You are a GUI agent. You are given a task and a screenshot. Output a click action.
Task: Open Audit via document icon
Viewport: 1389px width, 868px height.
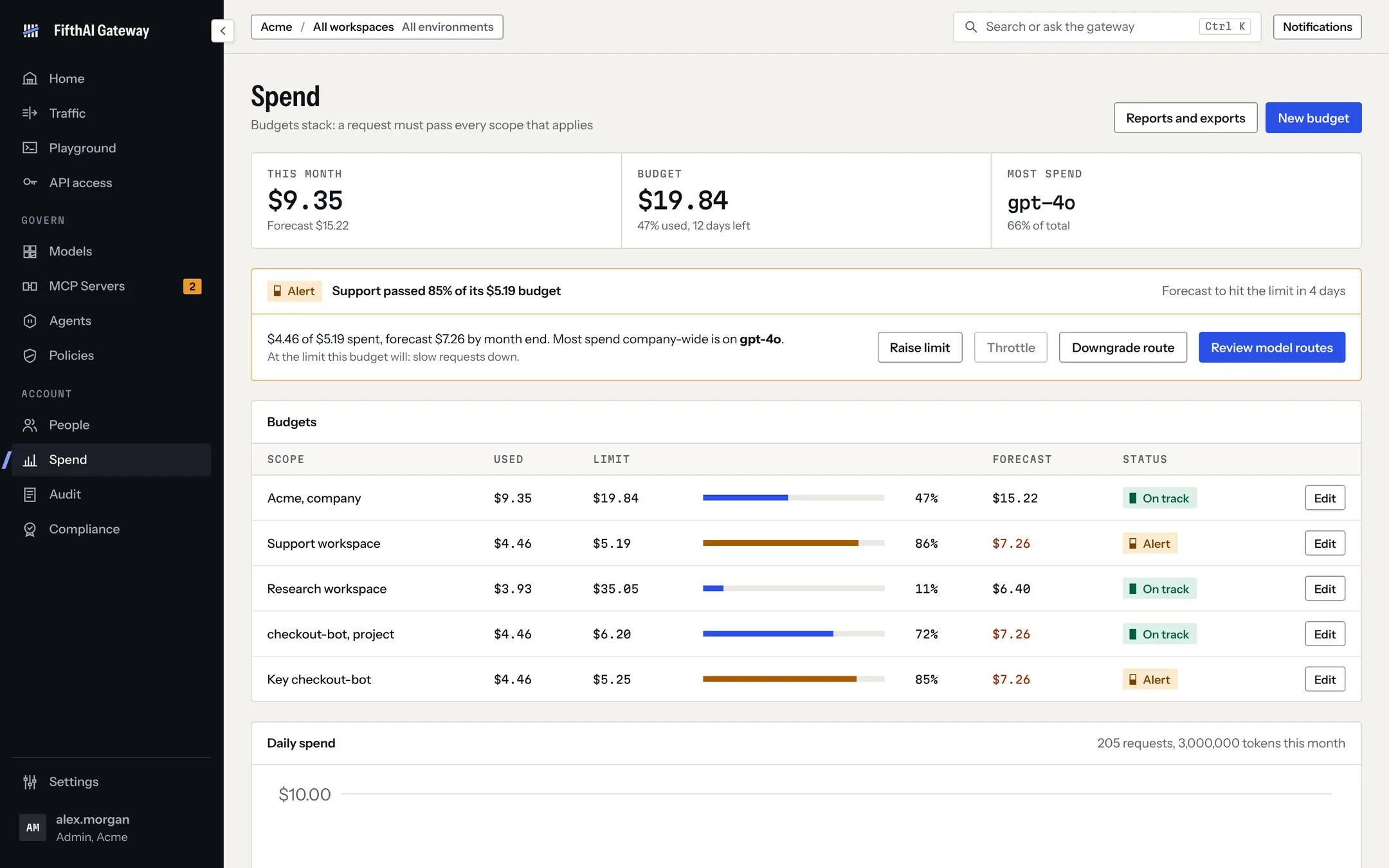click(x=30, y=494)
